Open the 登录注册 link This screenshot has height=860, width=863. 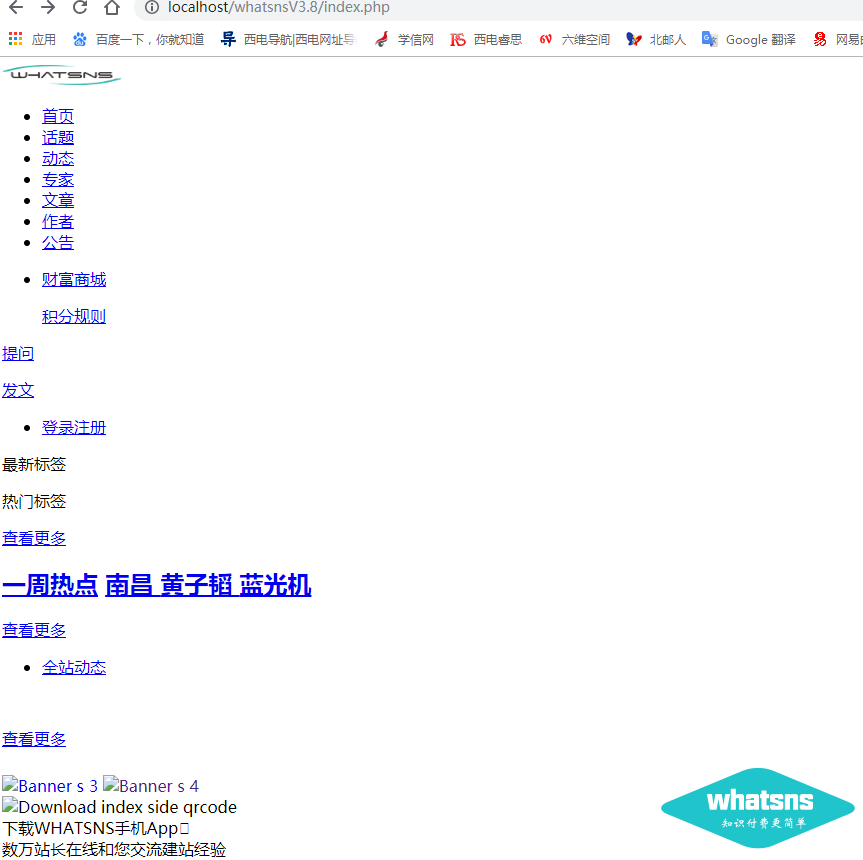pyautogui.click(x=74, y=427)
